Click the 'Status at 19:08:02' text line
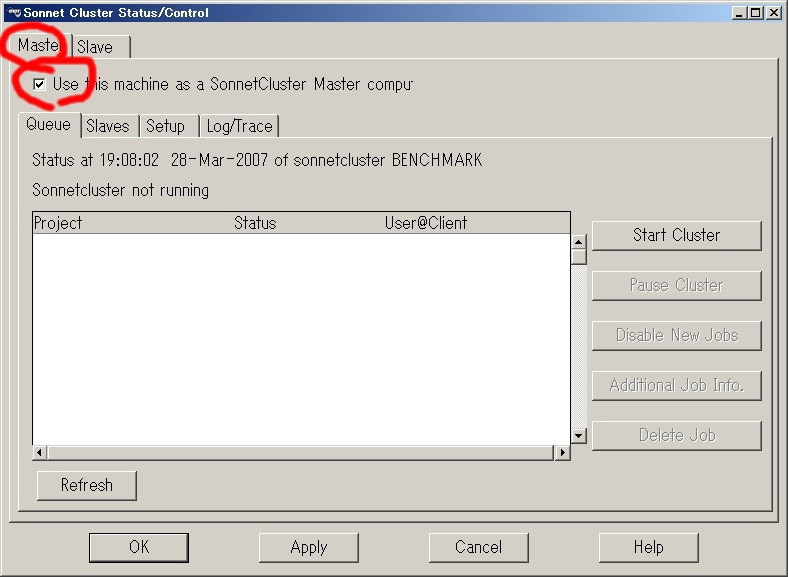 point(257,160)
